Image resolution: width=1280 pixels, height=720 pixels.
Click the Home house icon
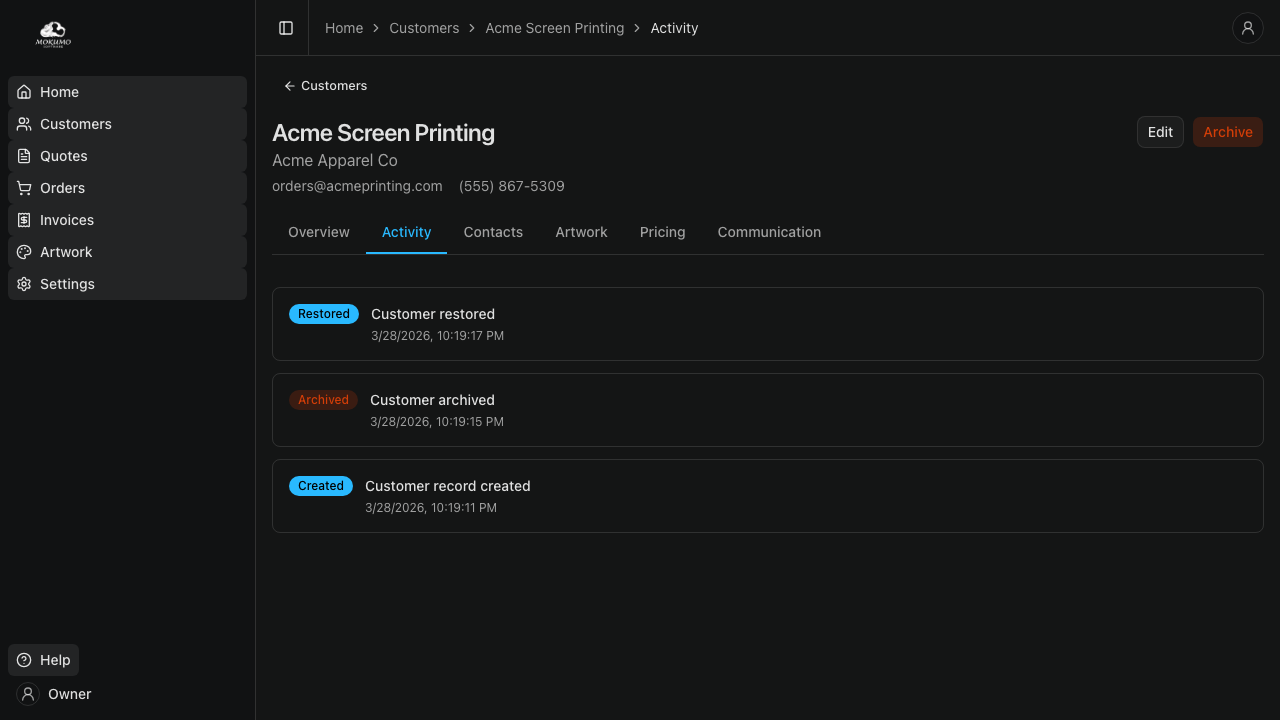25,92
